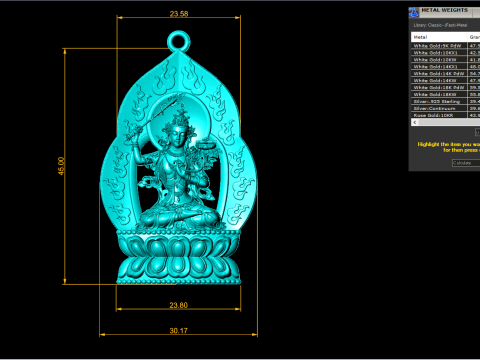480x360 pixels.
Task: Click the horizontal scrollbar left arrow
Action: (415, 122)
